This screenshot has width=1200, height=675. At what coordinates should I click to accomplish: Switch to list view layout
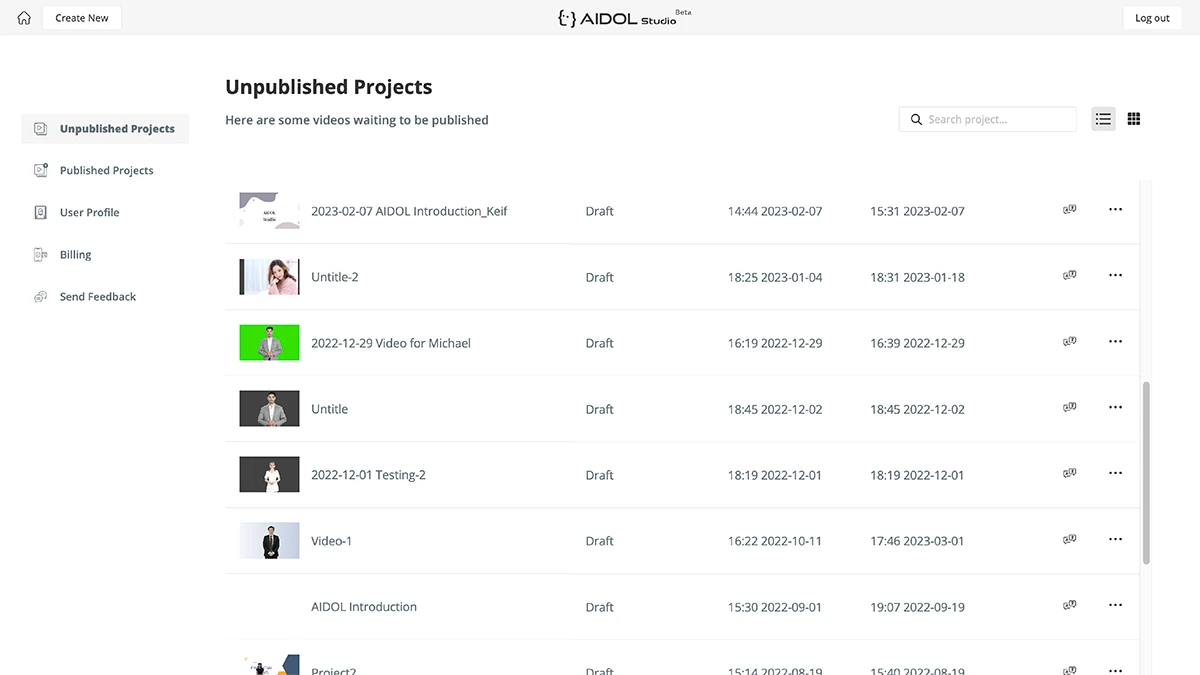pyautogui.click(x=1103, y=119)
